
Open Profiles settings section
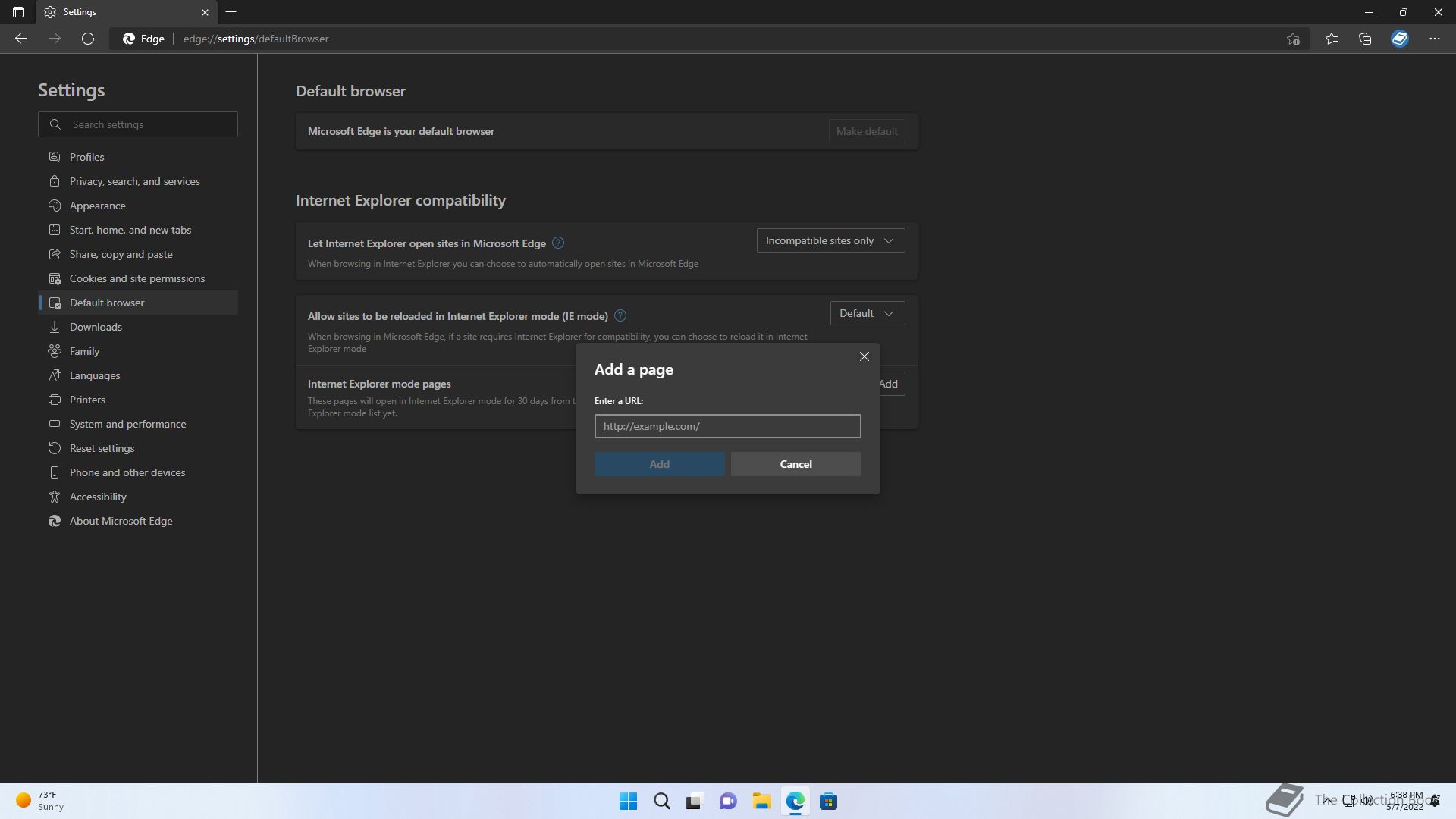(138, 157)
